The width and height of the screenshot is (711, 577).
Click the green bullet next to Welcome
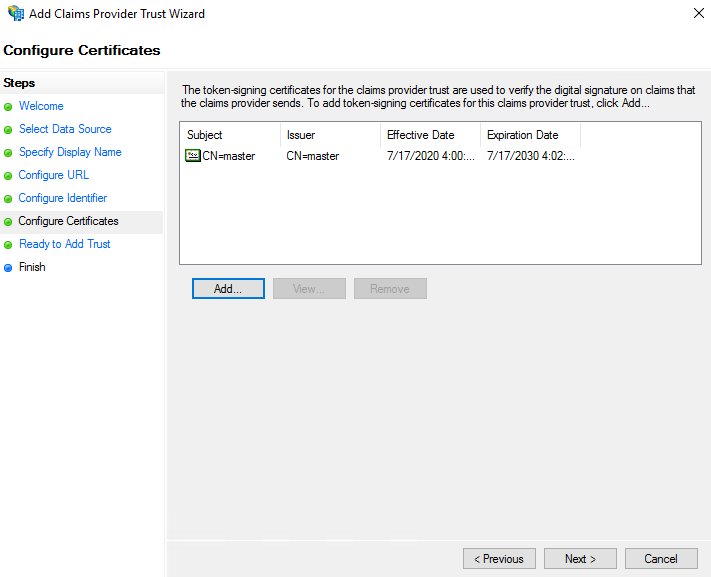(x=9, y=107)
